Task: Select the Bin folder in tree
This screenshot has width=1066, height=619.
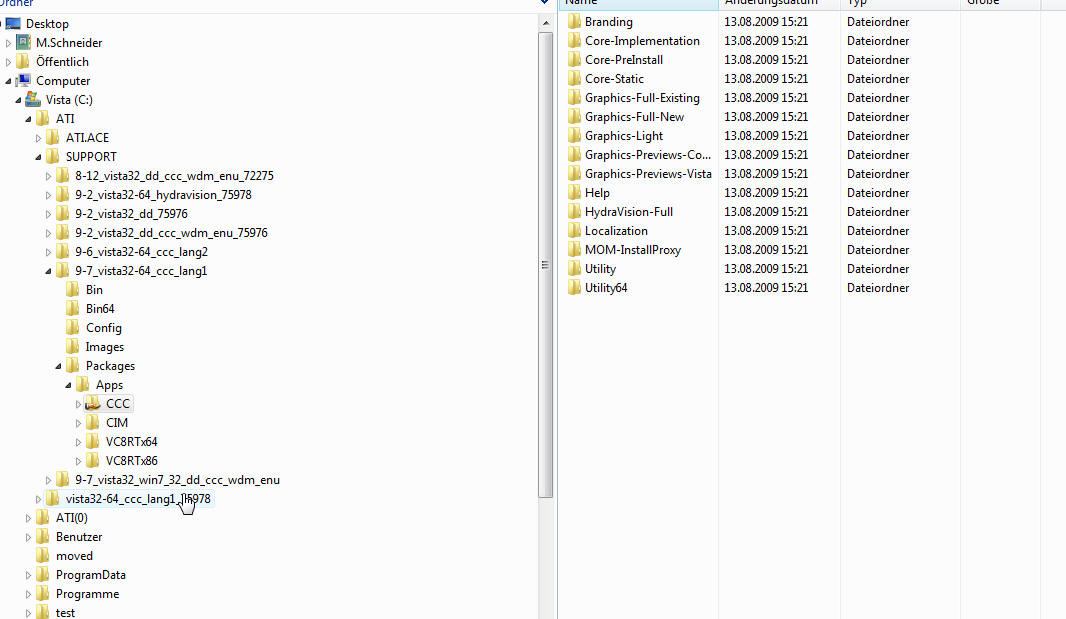Action: point(94,290)
